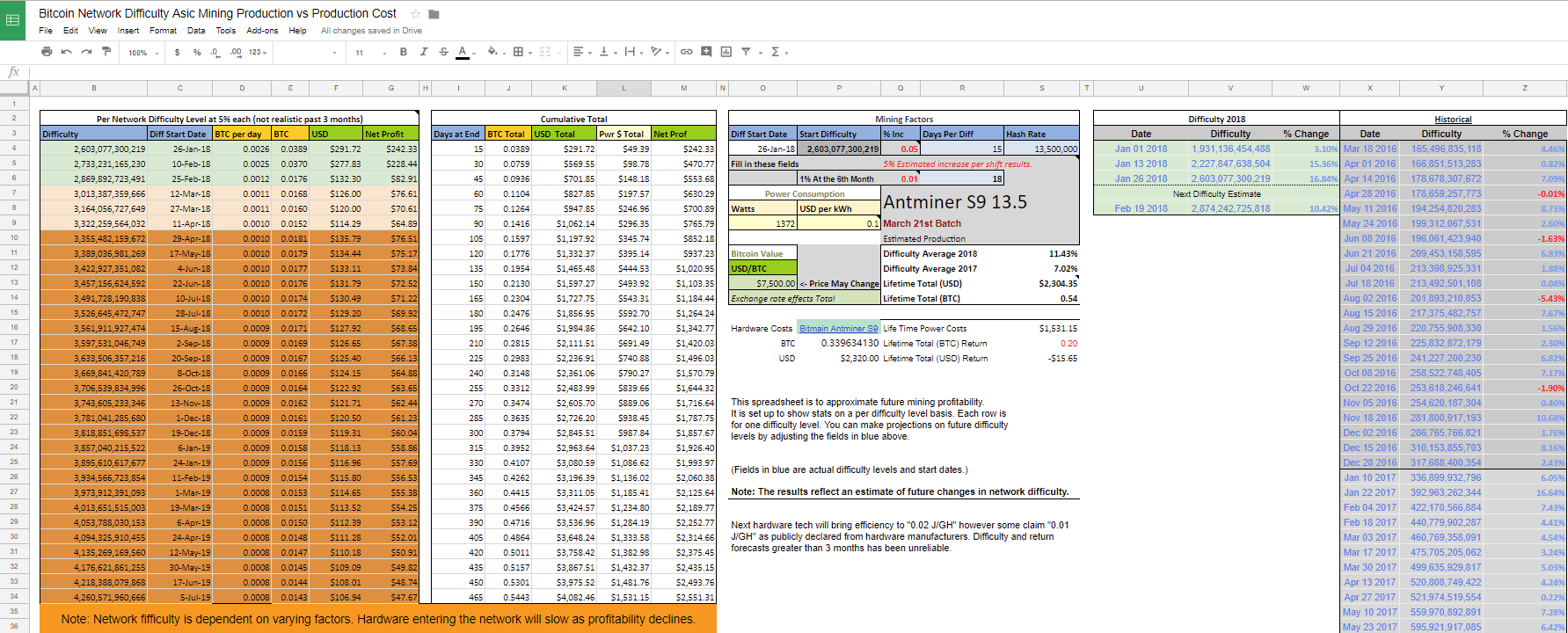Click the Undo arrow icon
The height and width of the screenshot is (633, 1568).
coord(66,52)
